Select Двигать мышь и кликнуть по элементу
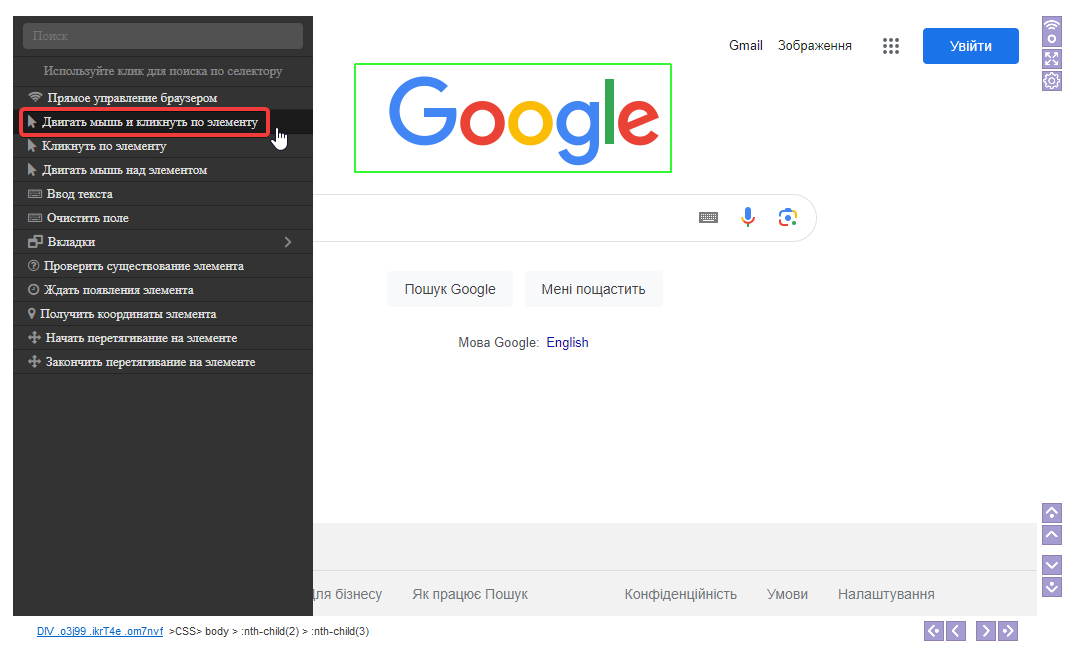The image size is (1085, 653). pos(149,122)
